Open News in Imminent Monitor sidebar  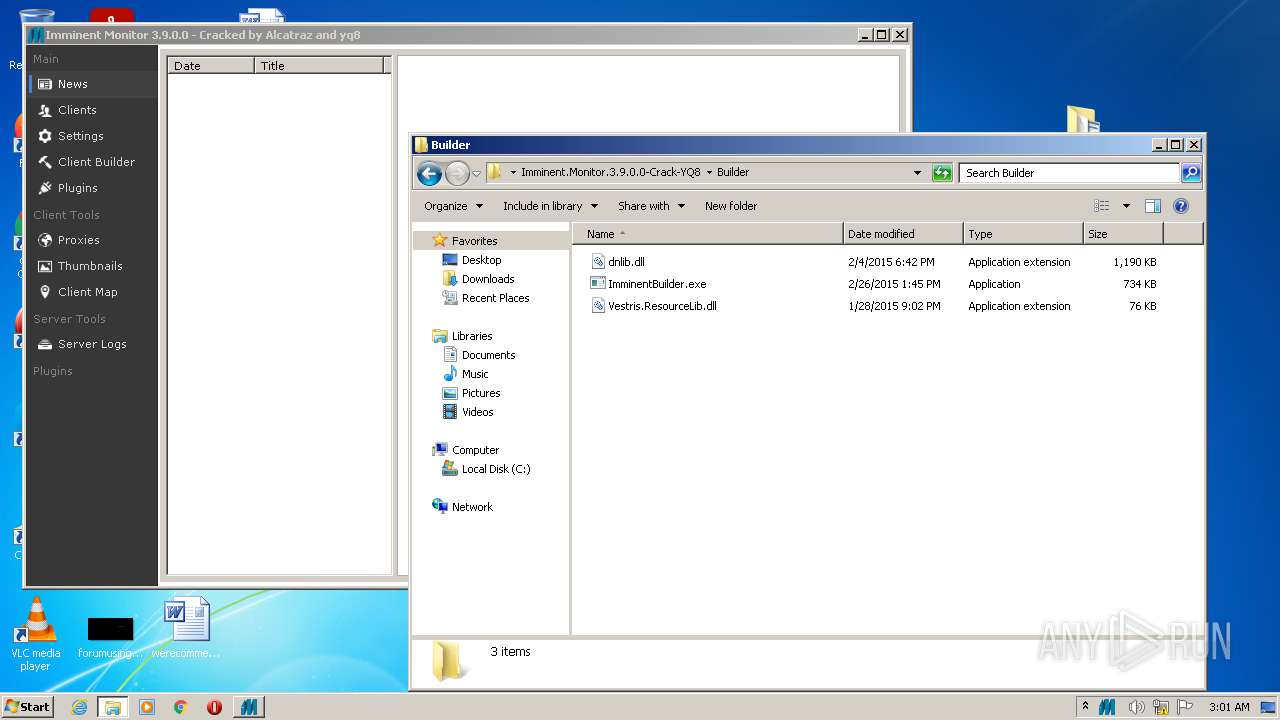pos(92,84)
